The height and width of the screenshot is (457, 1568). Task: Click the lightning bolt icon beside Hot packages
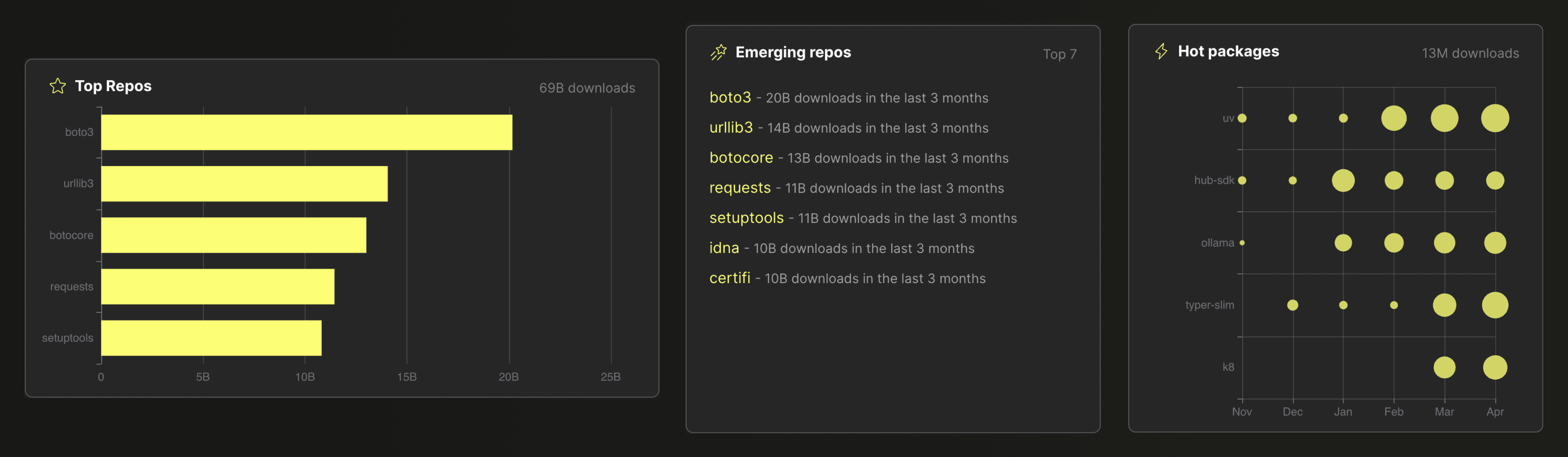pos(1161,52)
